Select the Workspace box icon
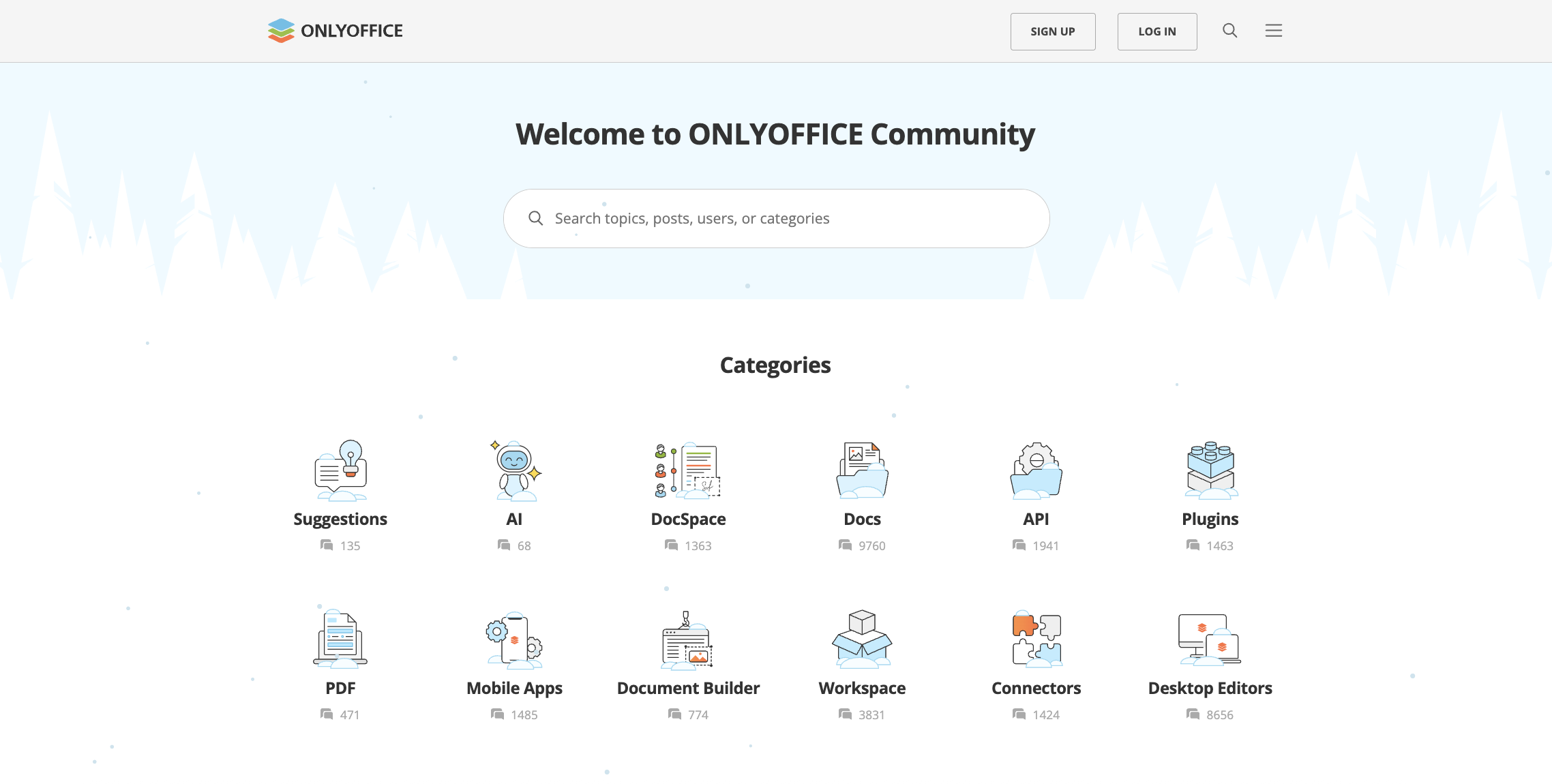This screenshot has width=1552, height=784. (x=862, y=639)
